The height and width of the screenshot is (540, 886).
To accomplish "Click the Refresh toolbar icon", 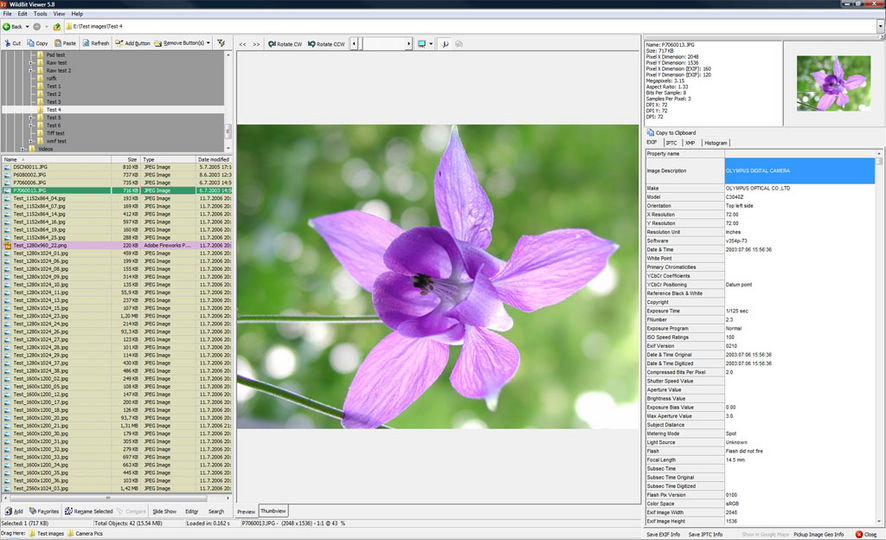I will (86, 43).
